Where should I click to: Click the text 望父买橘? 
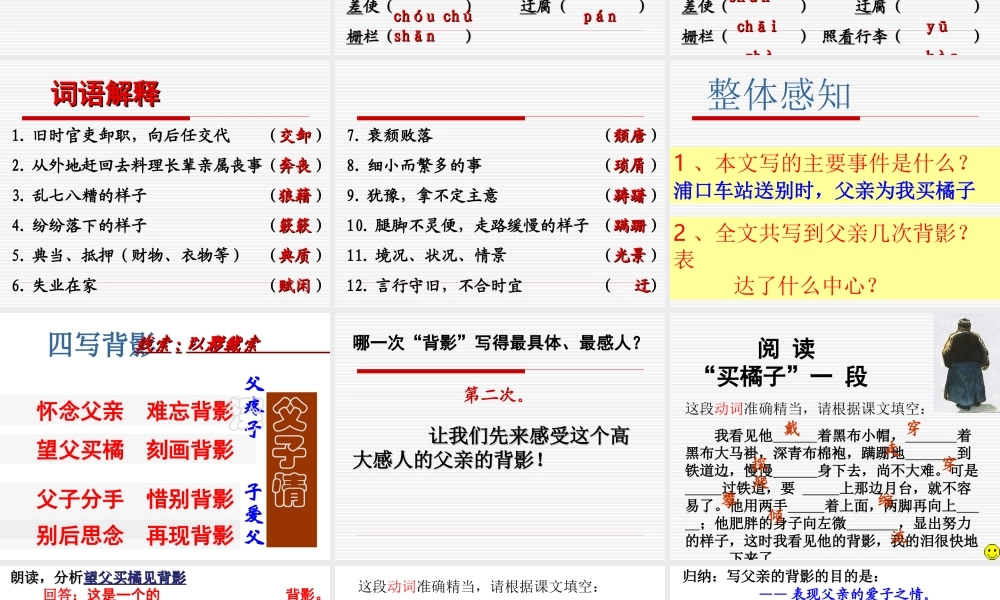coord(80,450)
